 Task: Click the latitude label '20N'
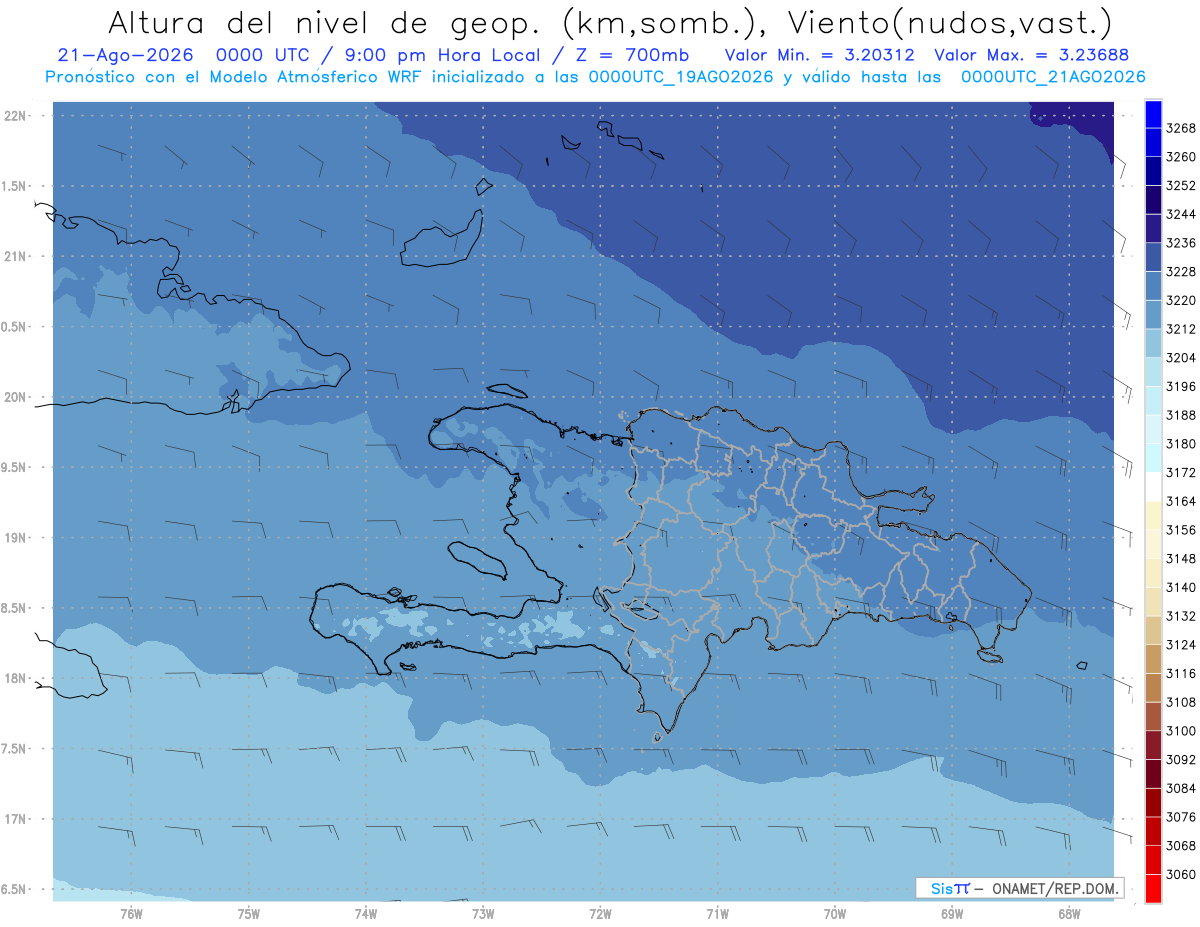point(16,397)
